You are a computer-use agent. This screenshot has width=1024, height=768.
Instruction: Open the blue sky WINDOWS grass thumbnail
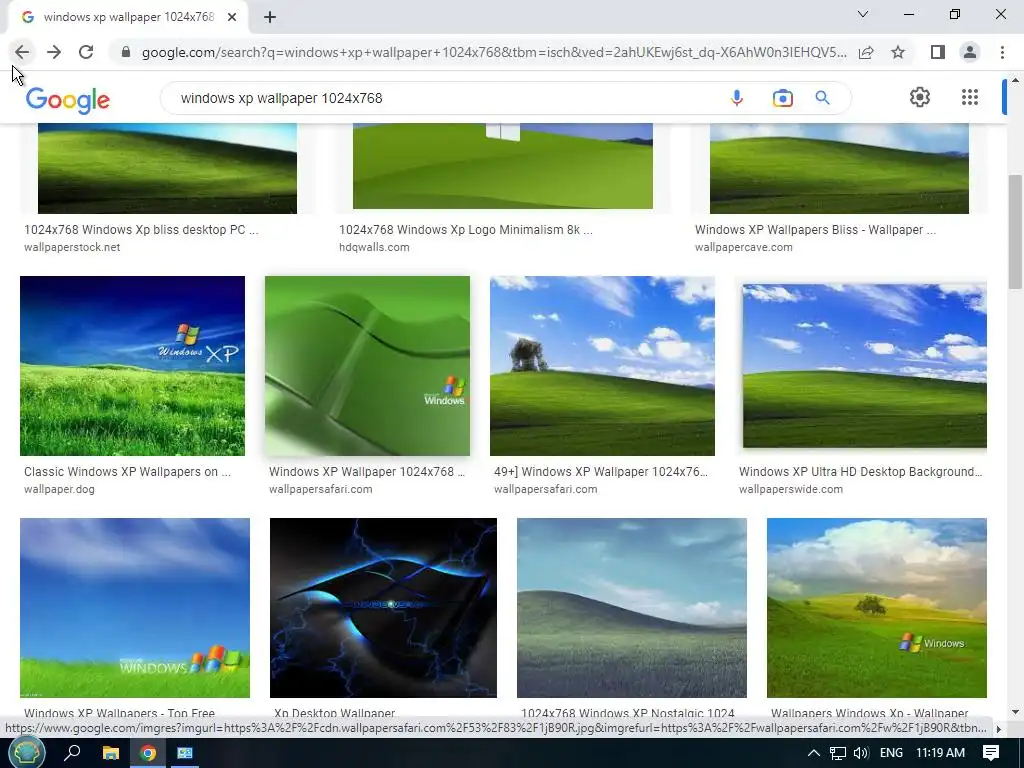pos(135,608)
